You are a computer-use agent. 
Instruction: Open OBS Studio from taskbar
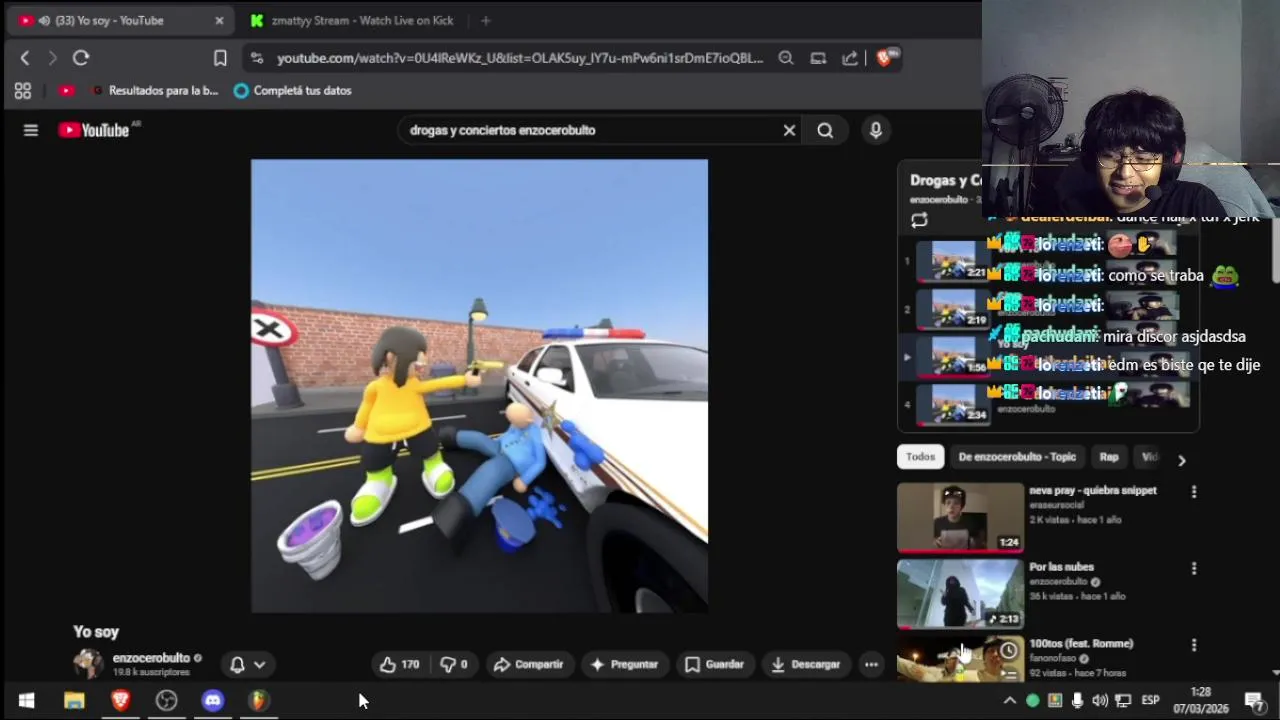166,701
